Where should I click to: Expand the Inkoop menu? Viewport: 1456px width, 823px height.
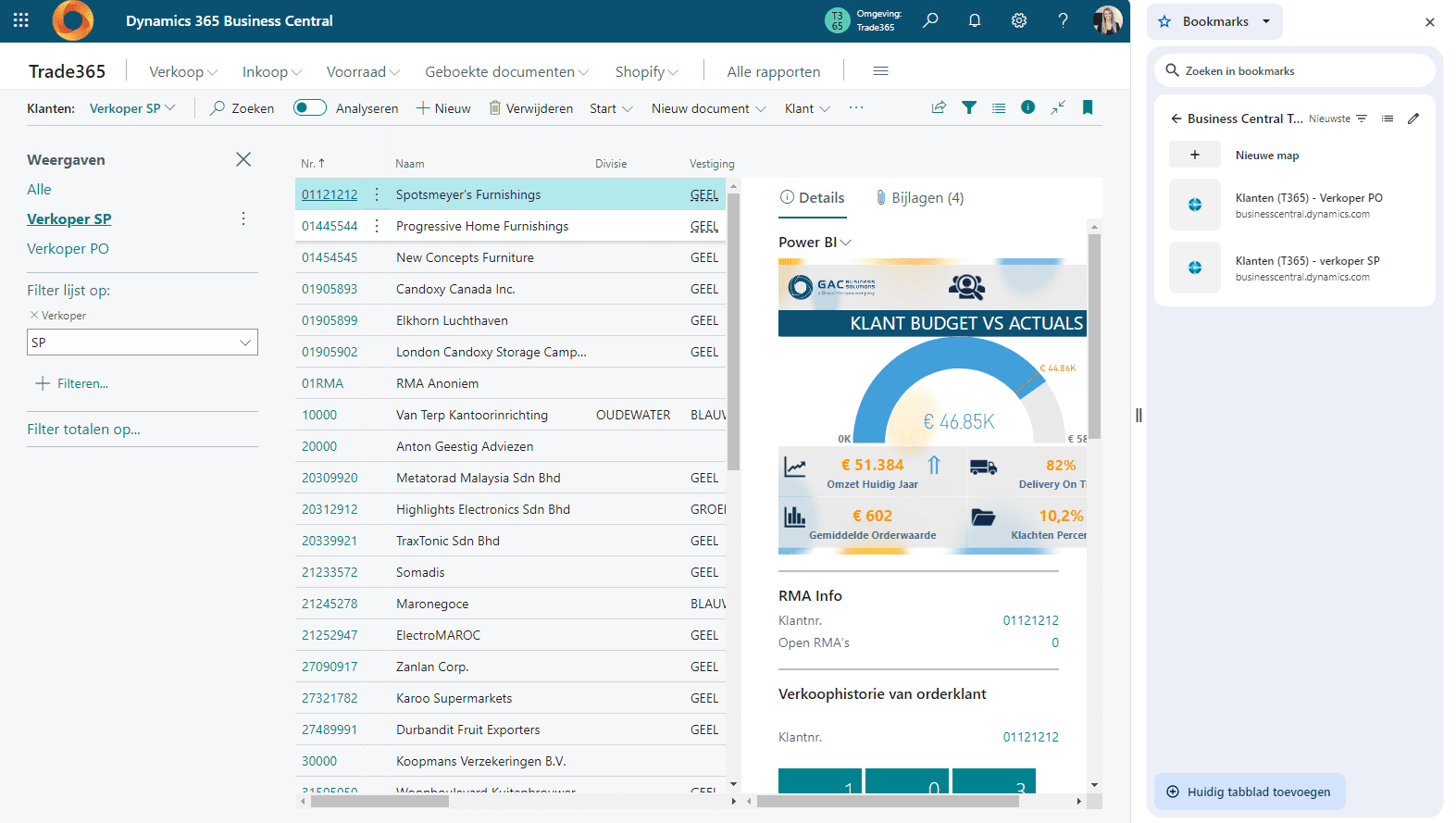272,71
